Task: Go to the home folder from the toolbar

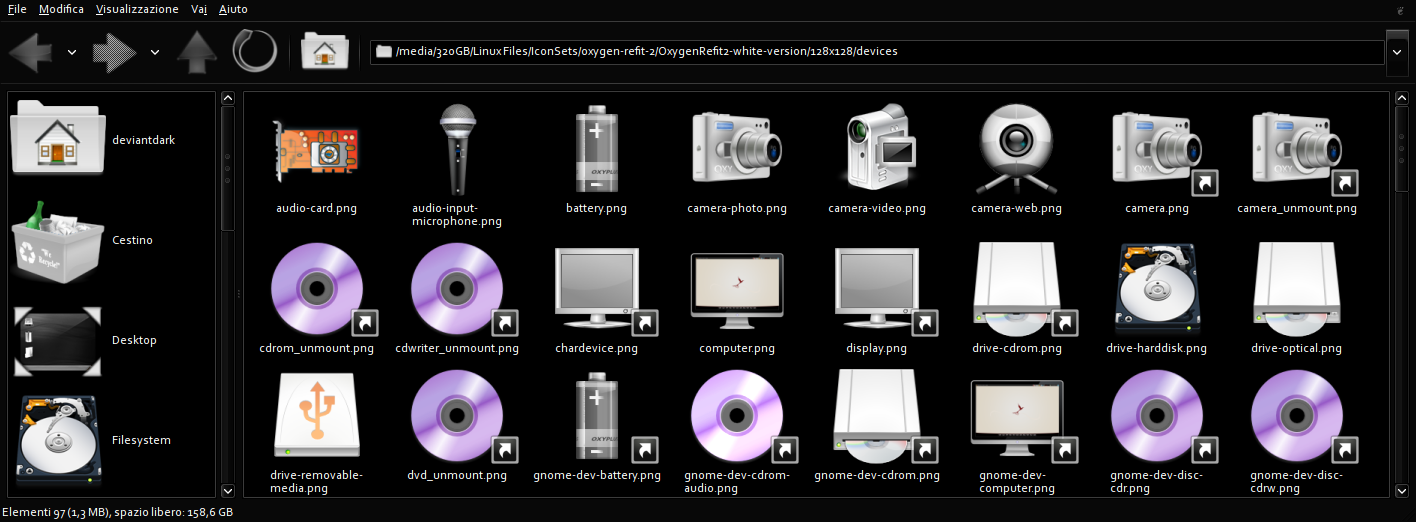Action: (x=324, y=51)
